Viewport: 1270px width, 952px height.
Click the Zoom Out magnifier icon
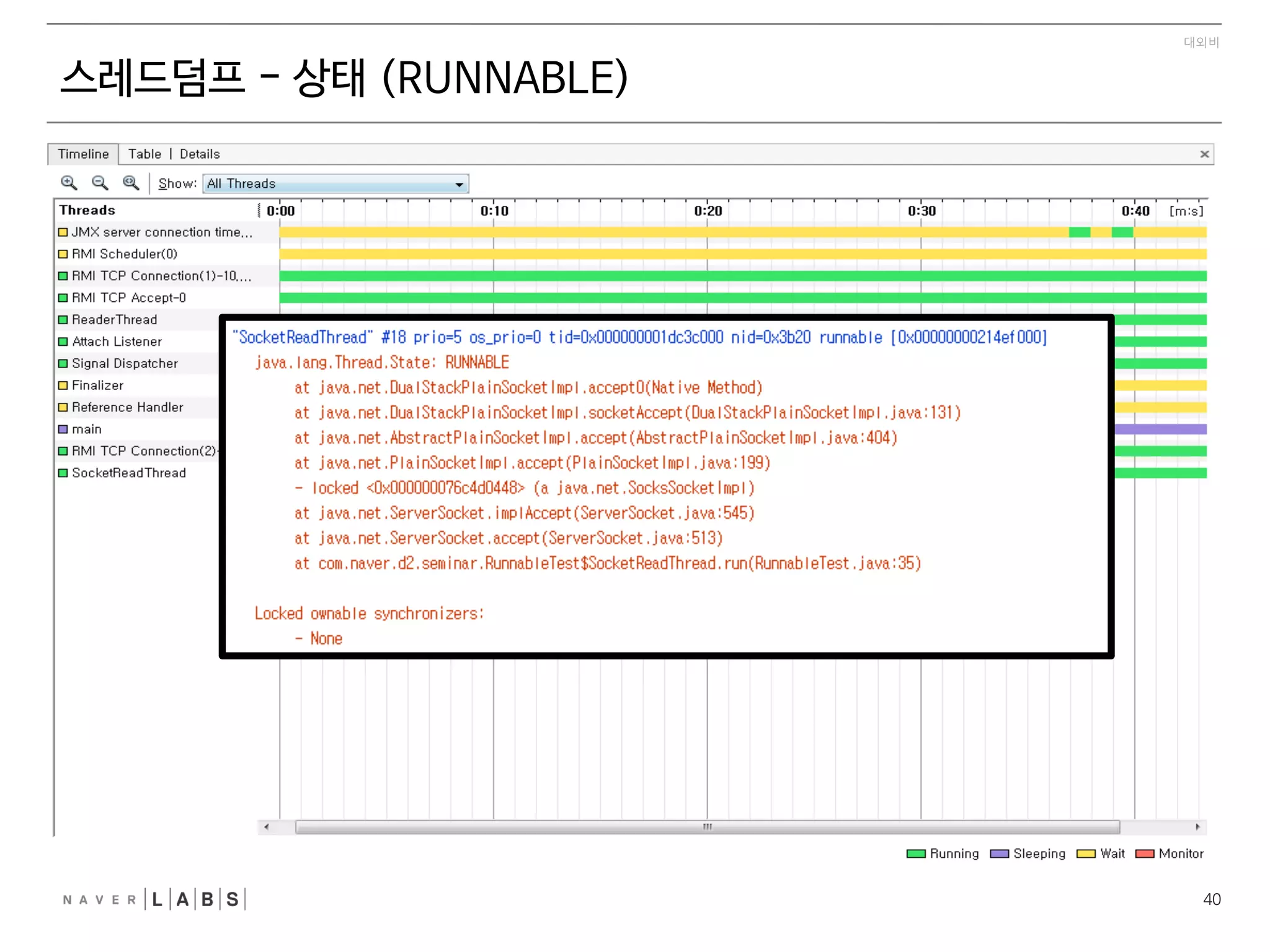pyautogui.click(x=99, y=183)
